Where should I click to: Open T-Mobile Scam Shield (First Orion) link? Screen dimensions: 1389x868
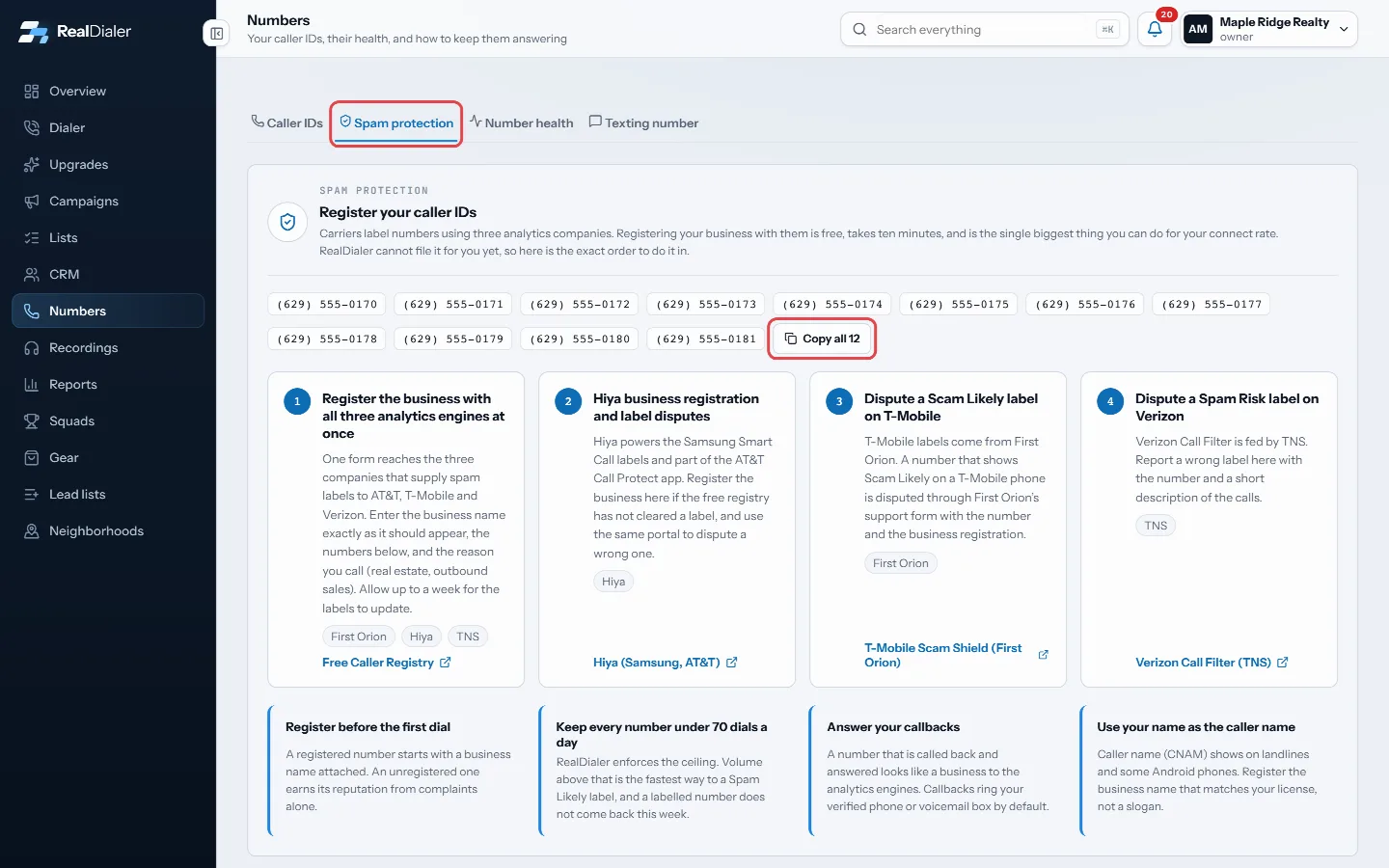[956, 655]
